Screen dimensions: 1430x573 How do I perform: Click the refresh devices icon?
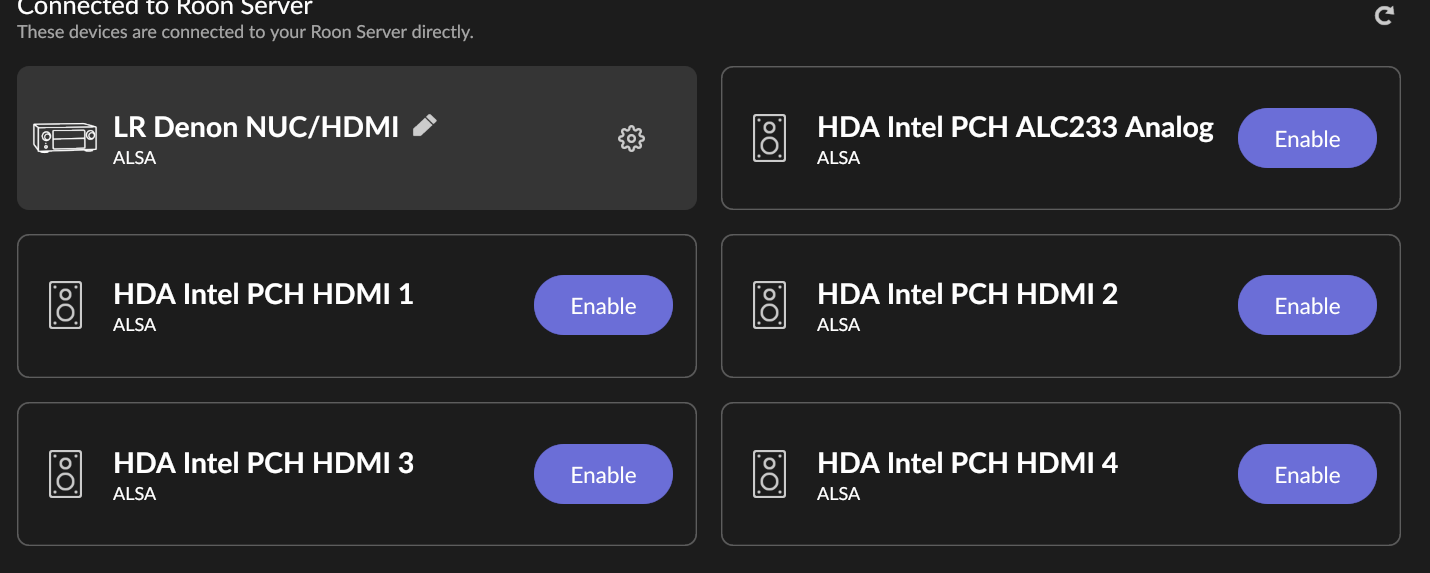[x=1384, y=15]
